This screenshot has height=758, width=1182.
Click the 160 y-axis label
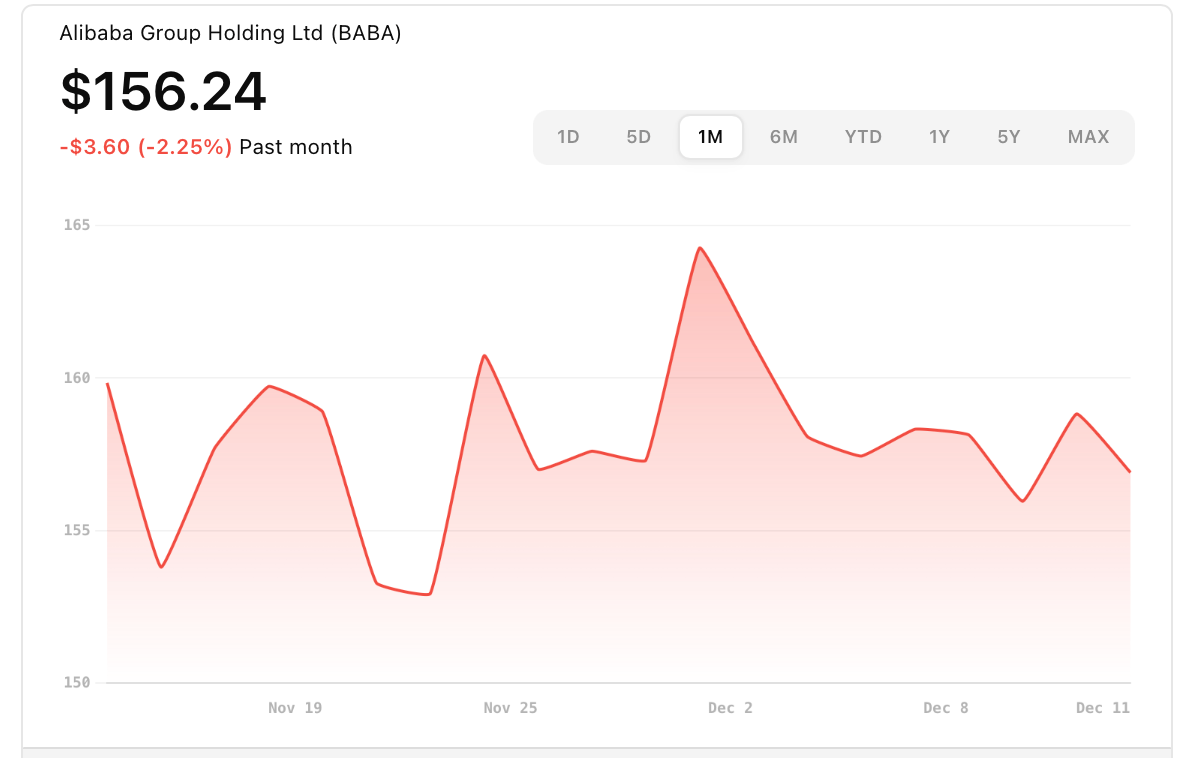pyautogui.click(x=77, y=378)
